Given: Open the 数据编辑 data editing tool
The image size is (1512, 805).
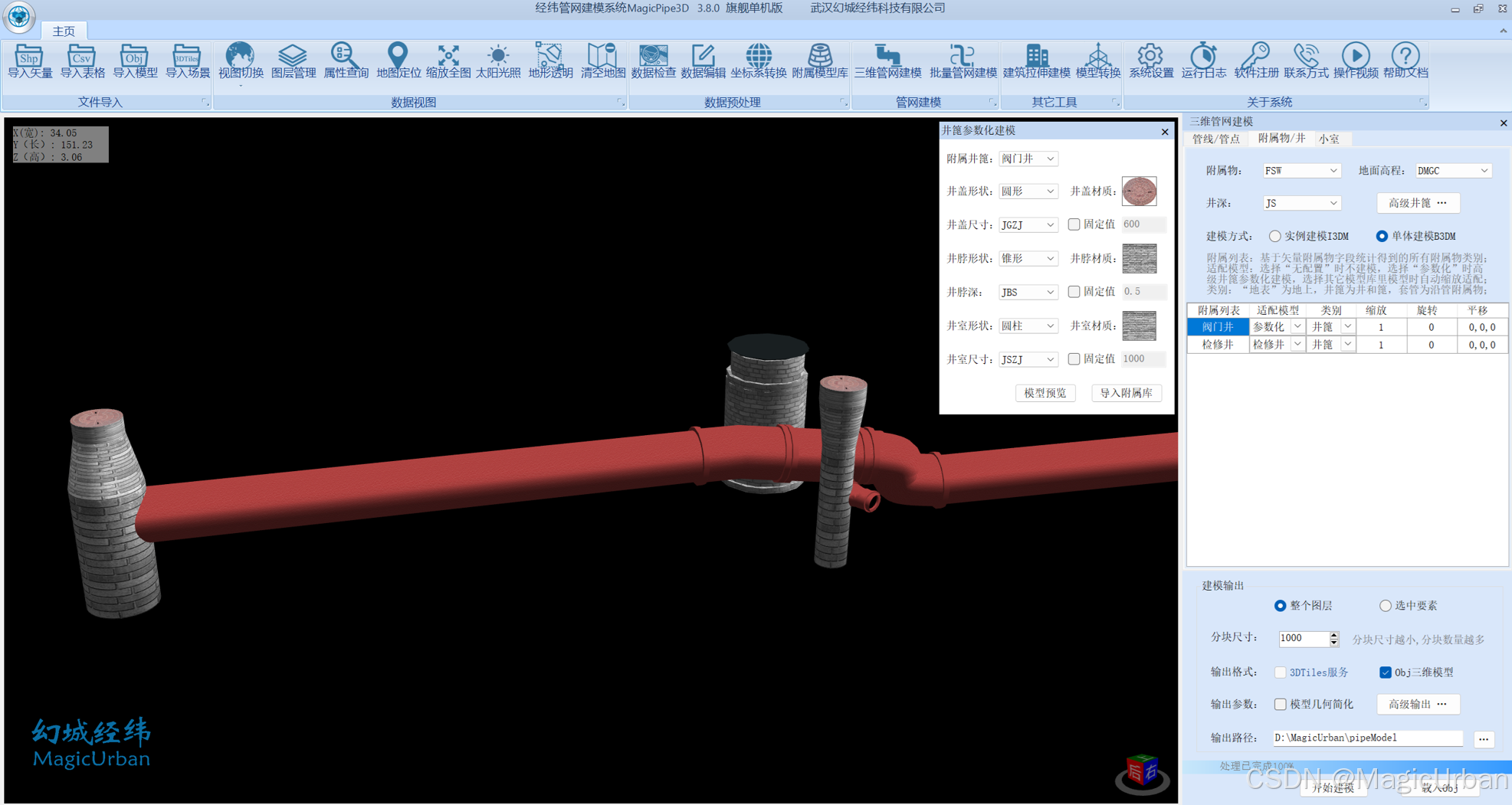Looking at the screenshot, I should (x=703, y=61).
